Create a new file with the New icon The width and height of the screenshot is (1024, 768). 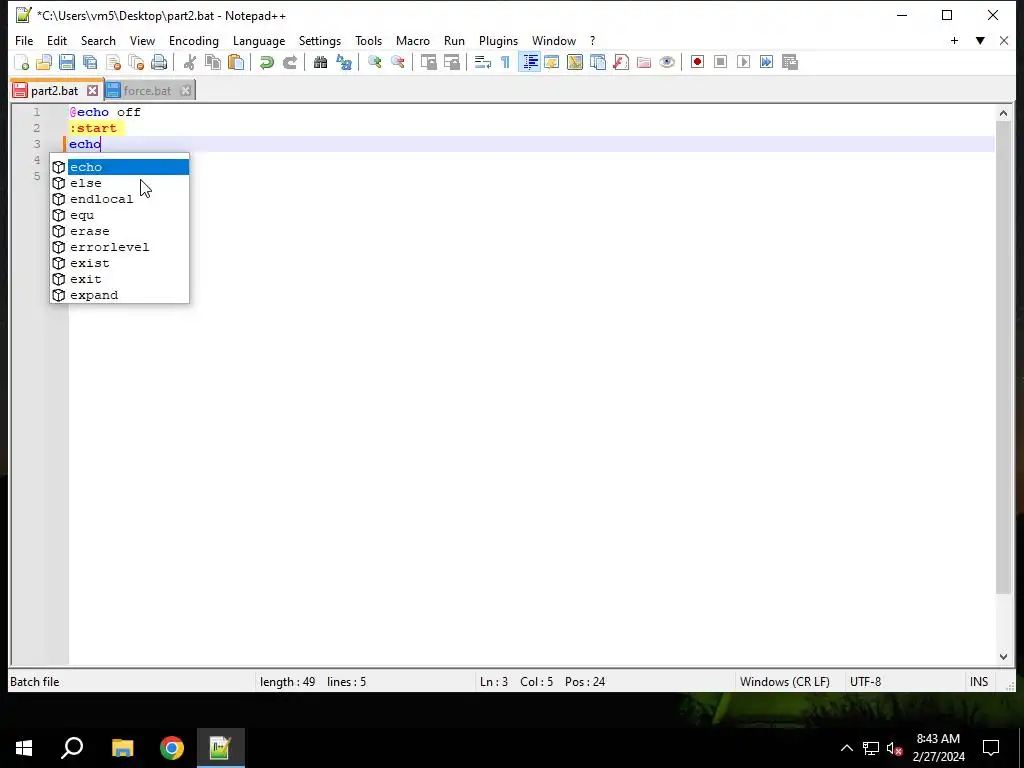point(22,62)
